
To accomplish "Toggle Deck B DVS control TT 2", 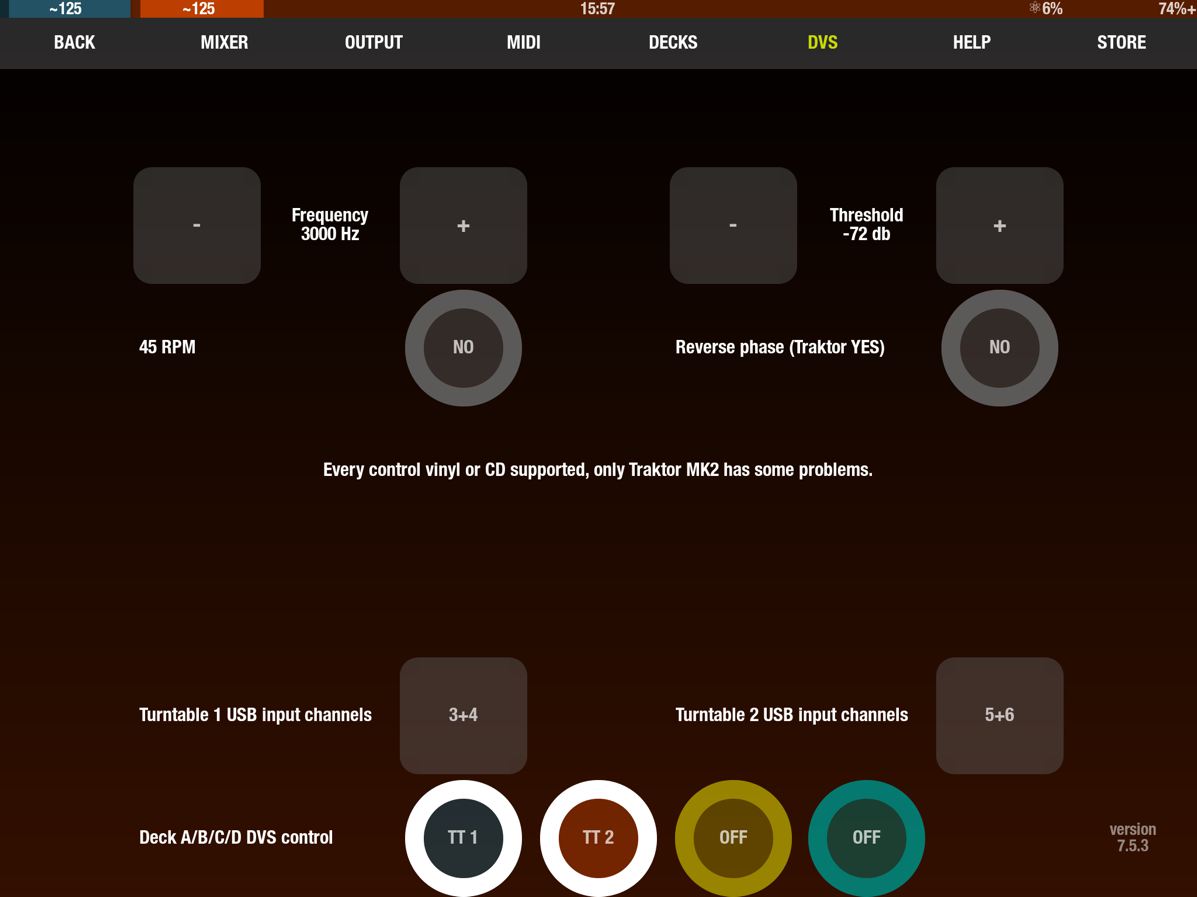I will click(x=598, y=838).
